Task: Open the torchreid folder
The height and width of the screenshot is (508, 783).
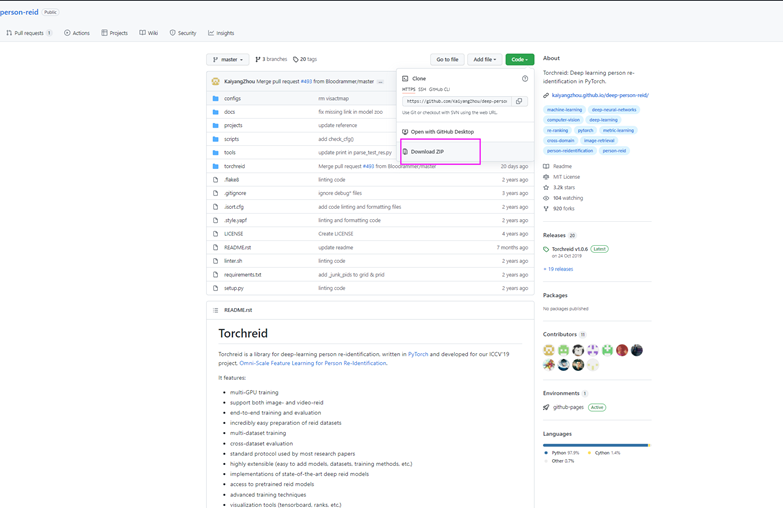Action: [234, 166]
